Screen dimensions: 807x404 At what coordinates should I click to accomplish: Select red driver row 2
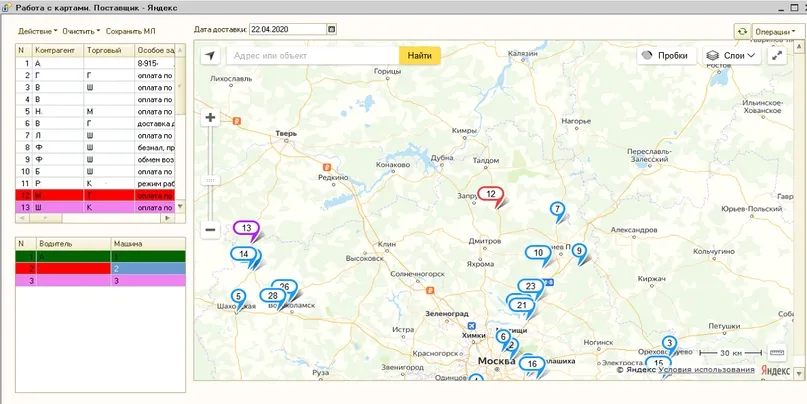pos(100,269)
